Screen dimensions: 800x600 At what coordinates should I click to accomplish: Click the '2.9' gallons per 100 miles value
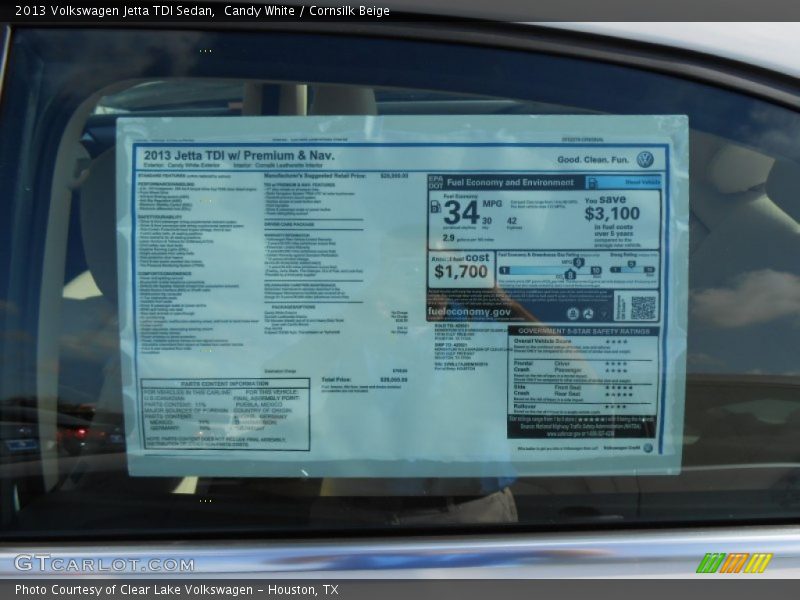coord(448,238)
